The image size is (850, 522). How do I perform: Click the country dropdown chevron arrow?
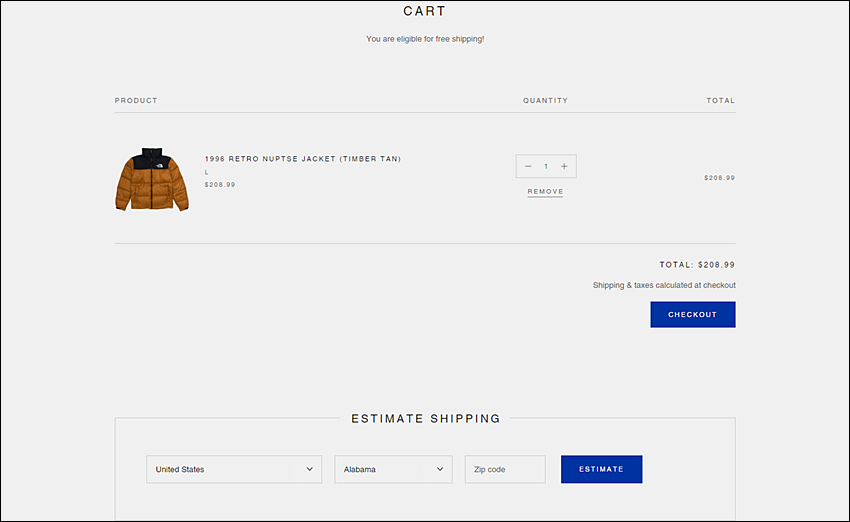(x=310, y=469)
